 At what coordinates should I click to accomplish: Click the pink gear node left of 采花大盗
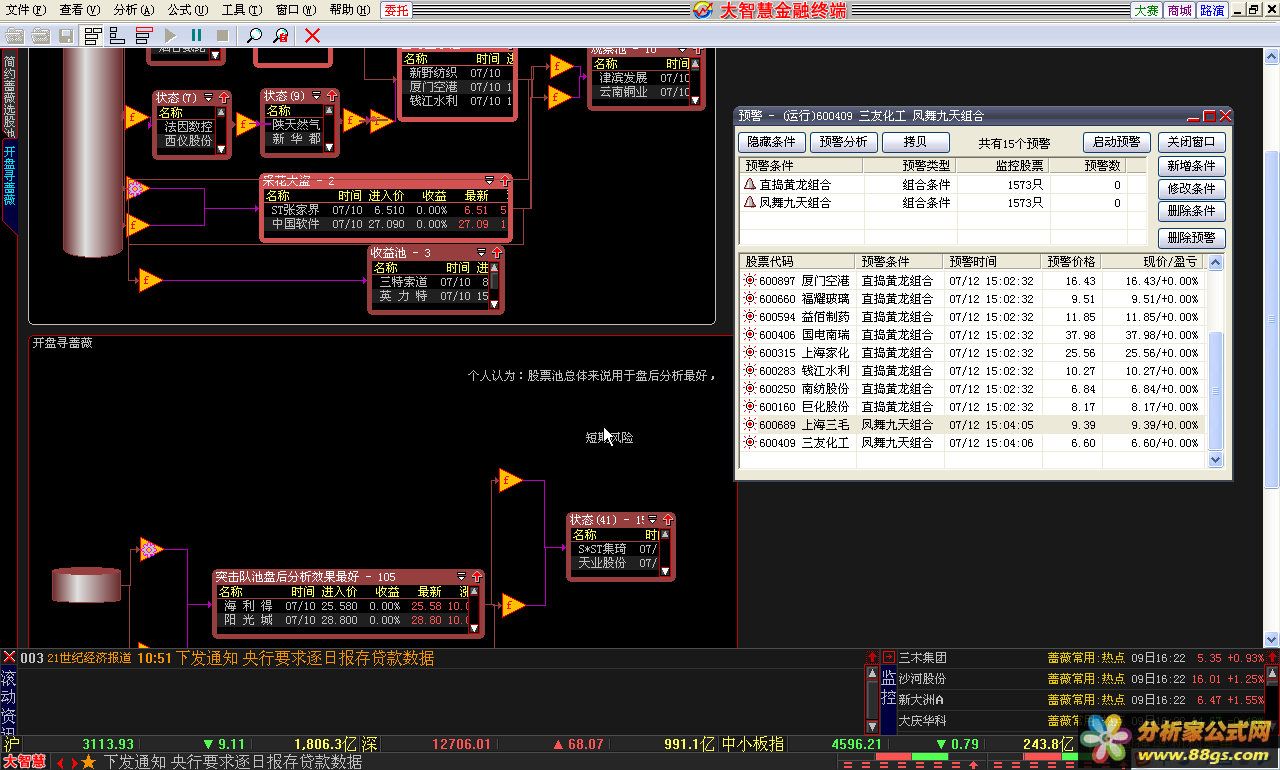coord(138,188)
